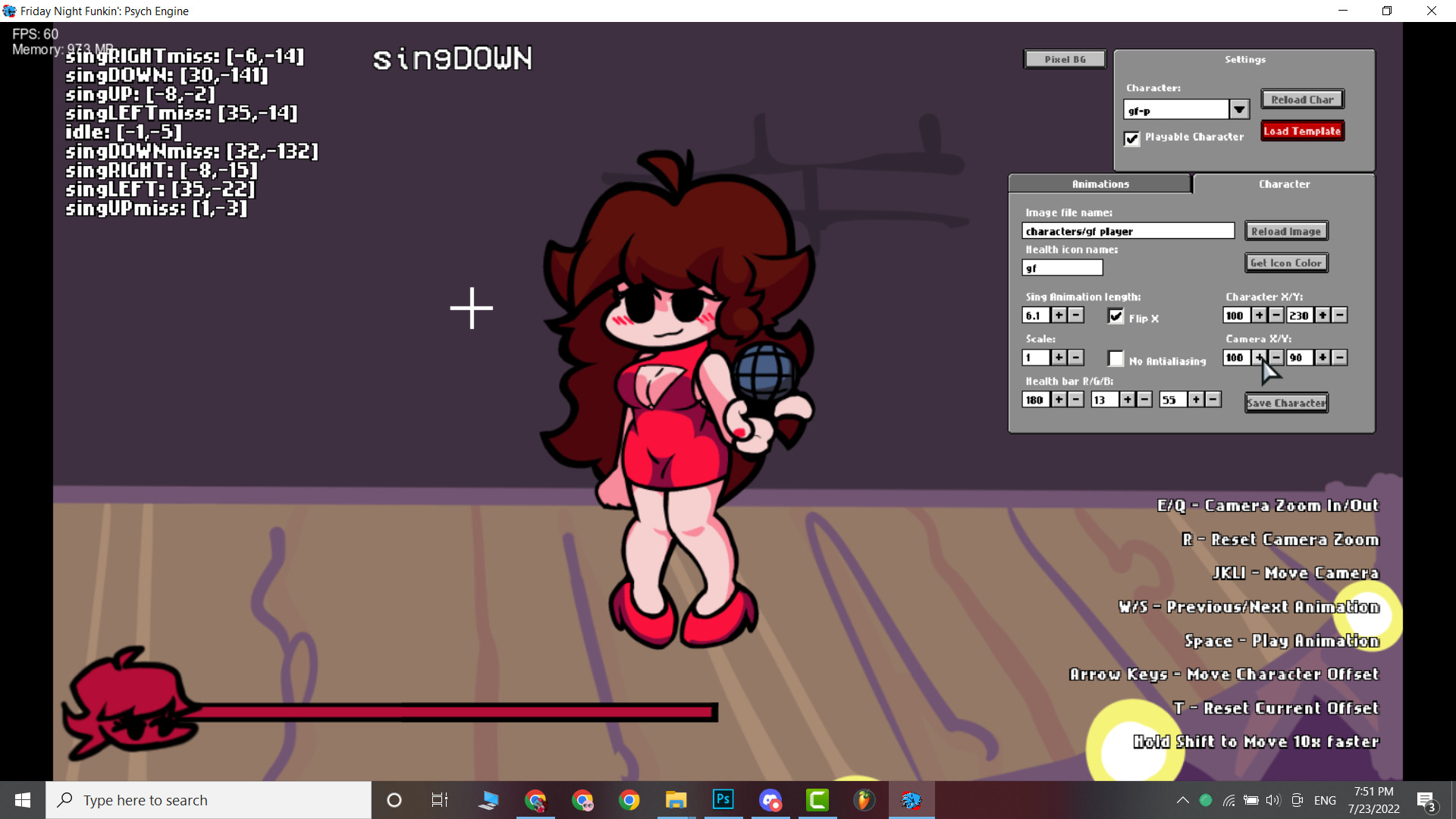Increase Character Y value of 230
Screen dimensions: 1456x819
1323,315
